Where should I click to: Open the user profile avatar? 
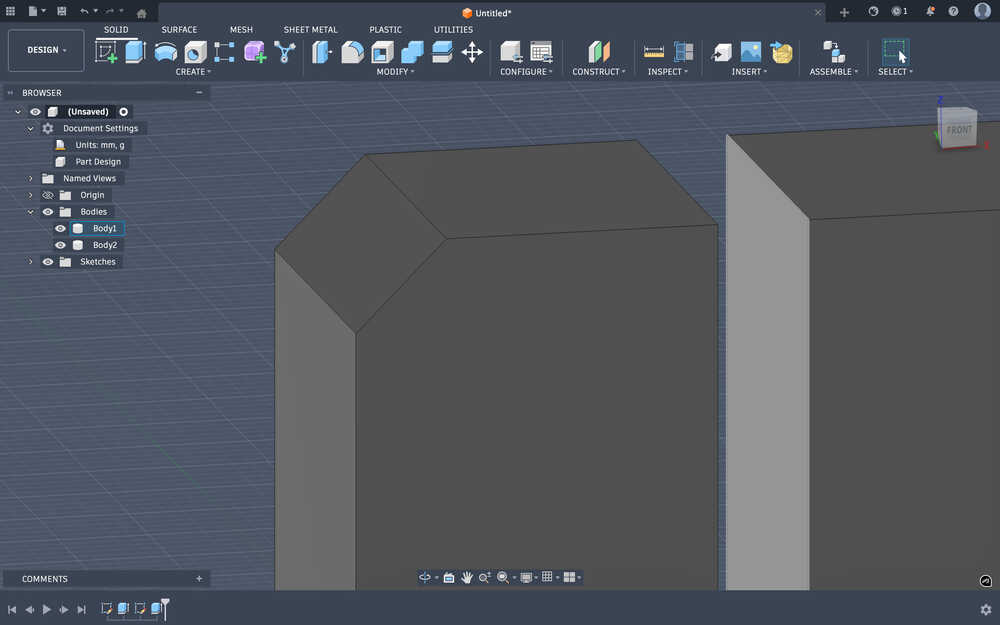982,11
